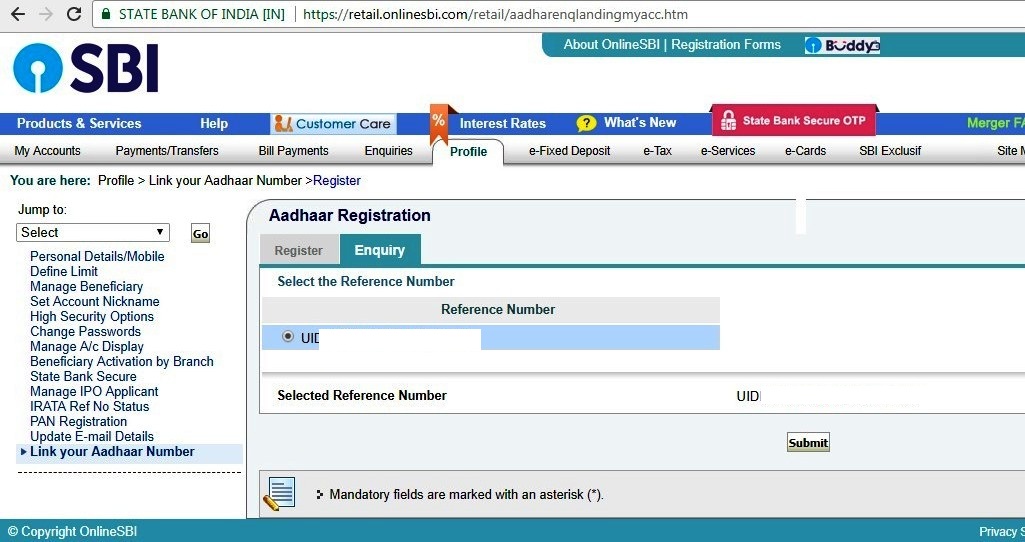The height and width of the screenshot is (542, 1025).
Task: Reload the page with browser refresh icon
Action: tap(73, 15)
